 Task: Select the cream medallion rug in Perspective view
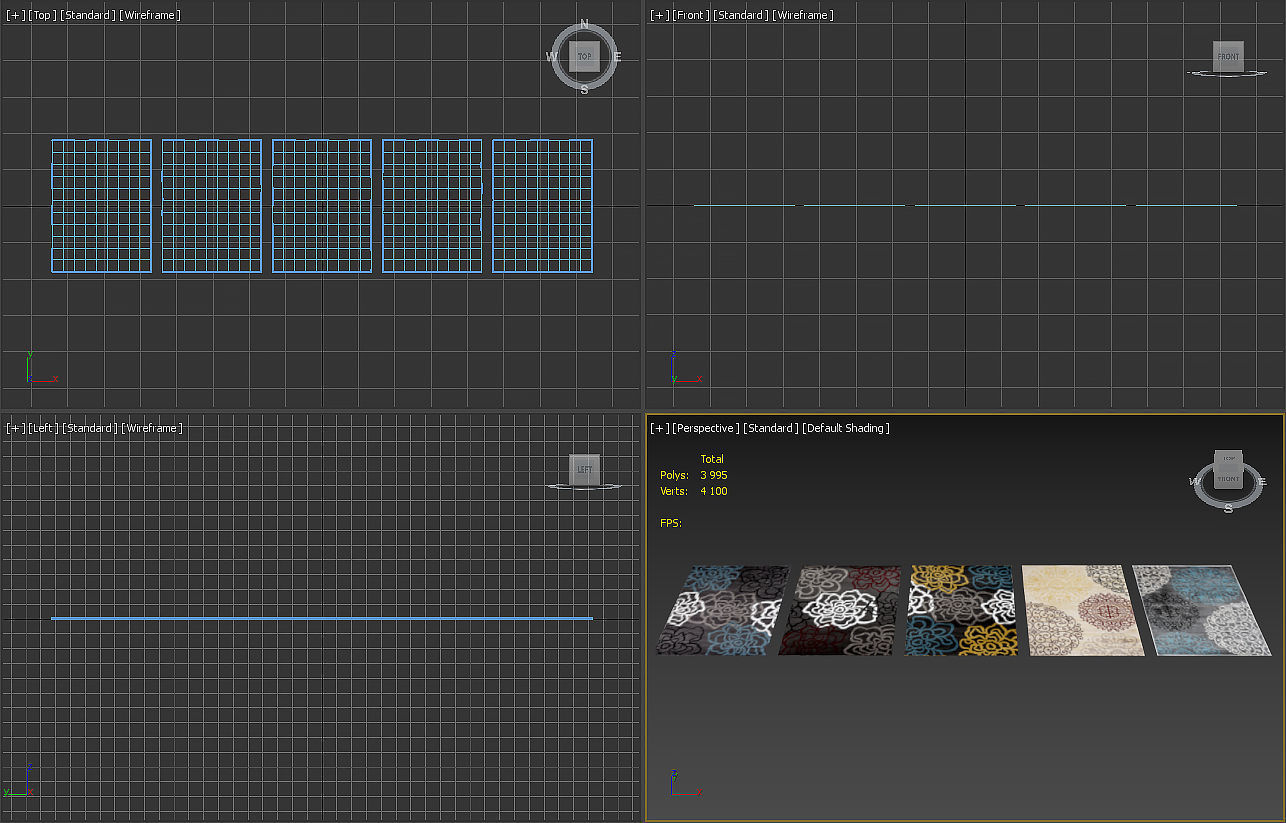(1082, 610)
